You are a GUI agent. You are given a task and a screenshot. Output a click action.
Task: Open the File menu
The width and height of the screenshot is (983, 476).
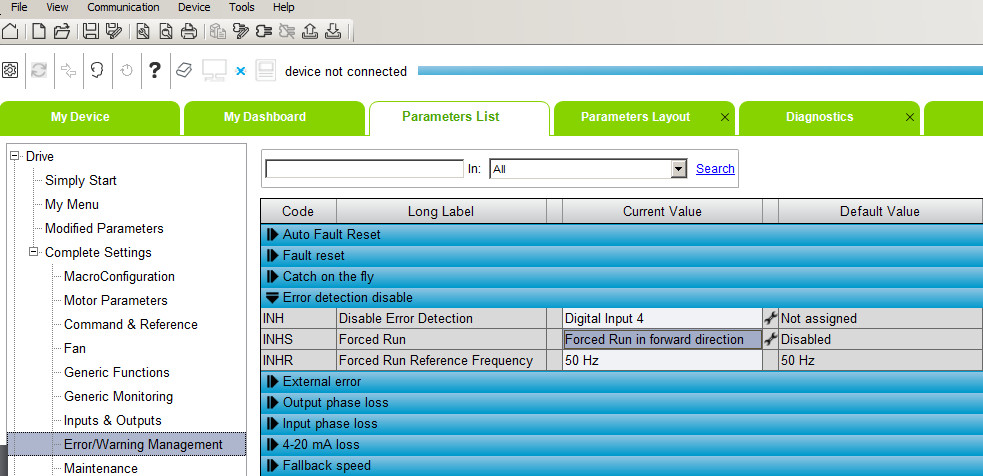19,8
